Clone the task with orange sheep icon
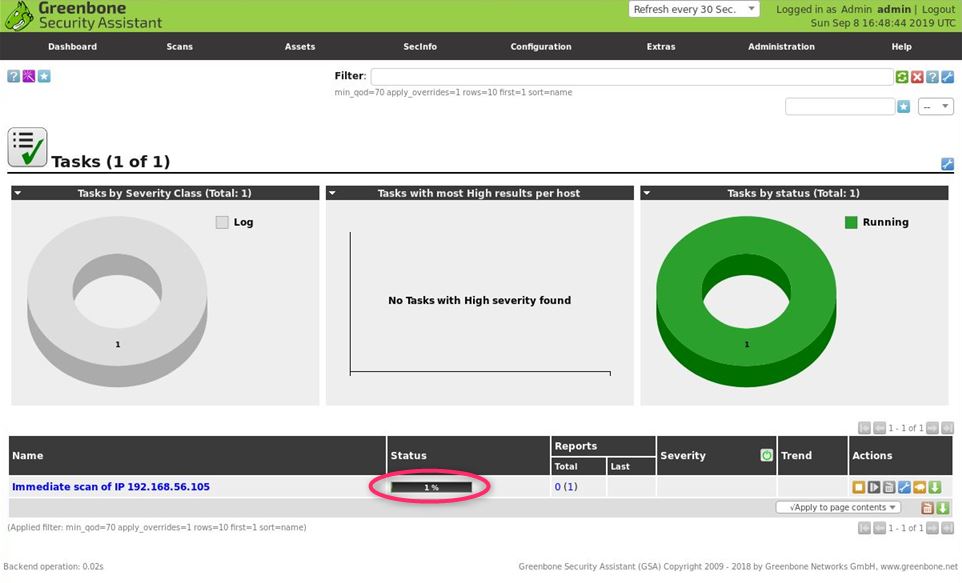 (920, 487)
